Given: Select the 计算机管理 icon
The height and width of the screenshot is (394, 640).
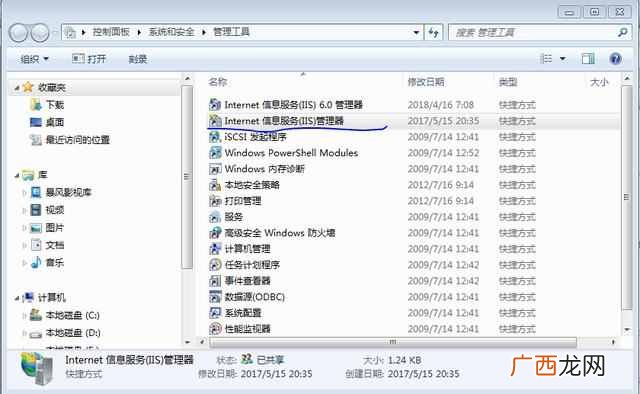Looking at the screenshot, I should [215, 249].
